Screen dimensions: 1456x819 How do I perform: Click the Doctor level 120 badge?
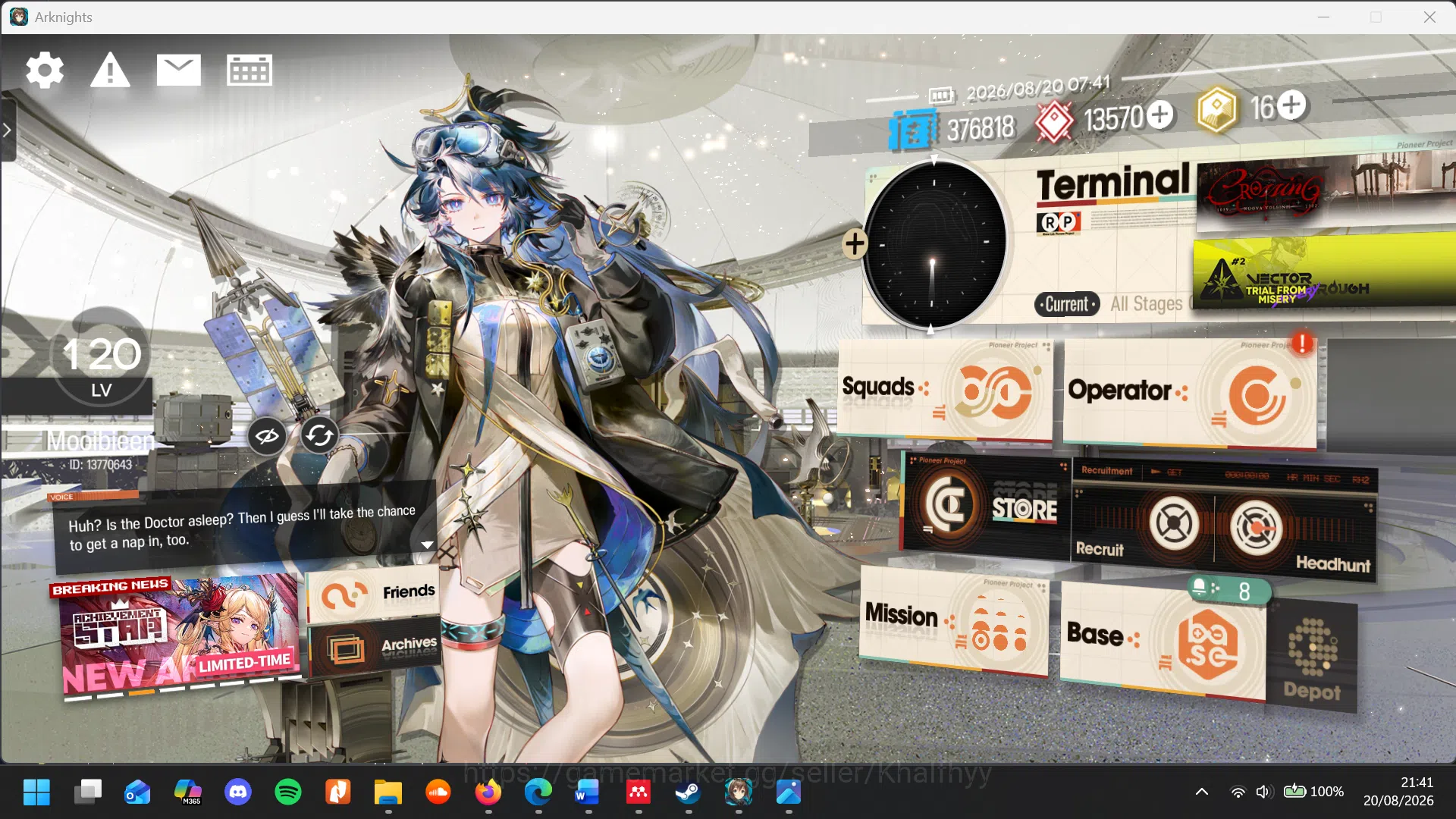pyautogui.click(x=102, y=358)
